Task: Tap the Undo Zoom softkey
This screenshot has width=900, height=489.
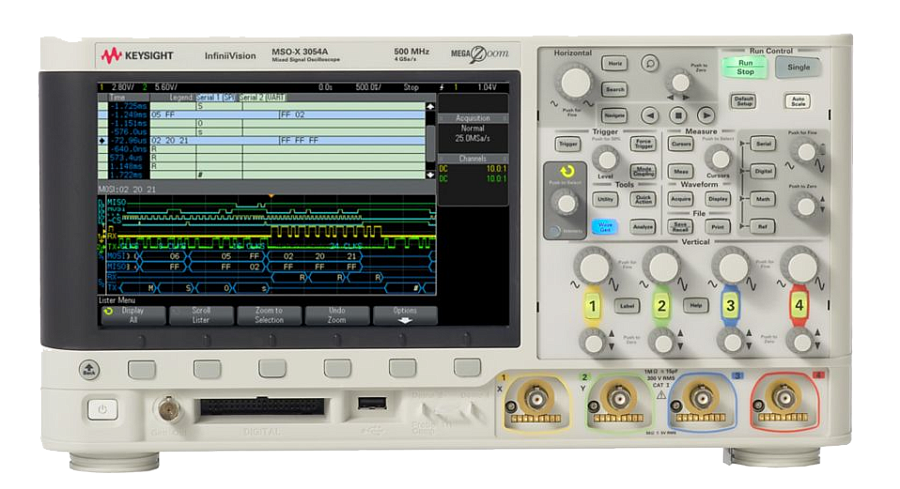Action: [337, 315]
